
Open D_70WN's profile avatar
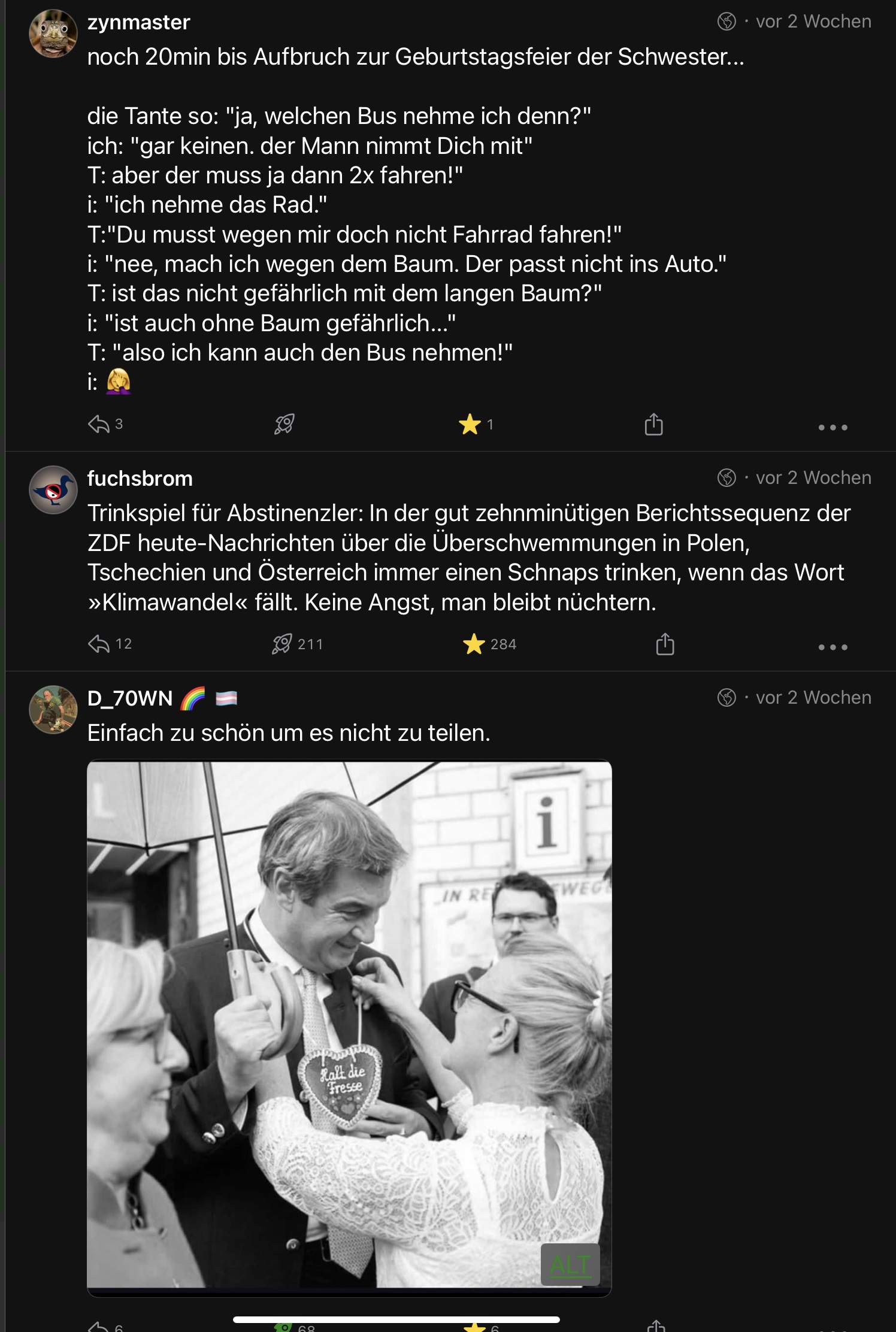(53, 710)
